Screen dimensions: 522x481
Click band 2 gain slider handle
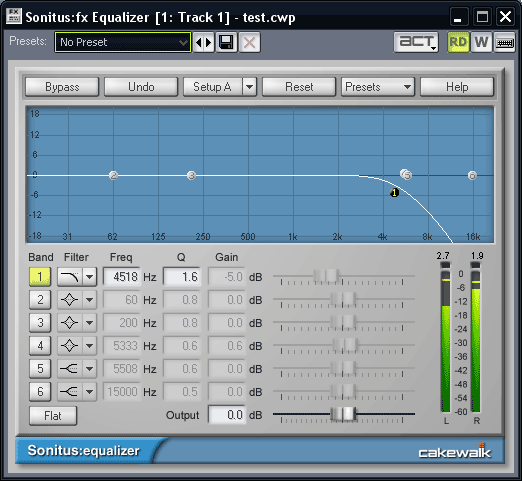(x=343, y=299)
